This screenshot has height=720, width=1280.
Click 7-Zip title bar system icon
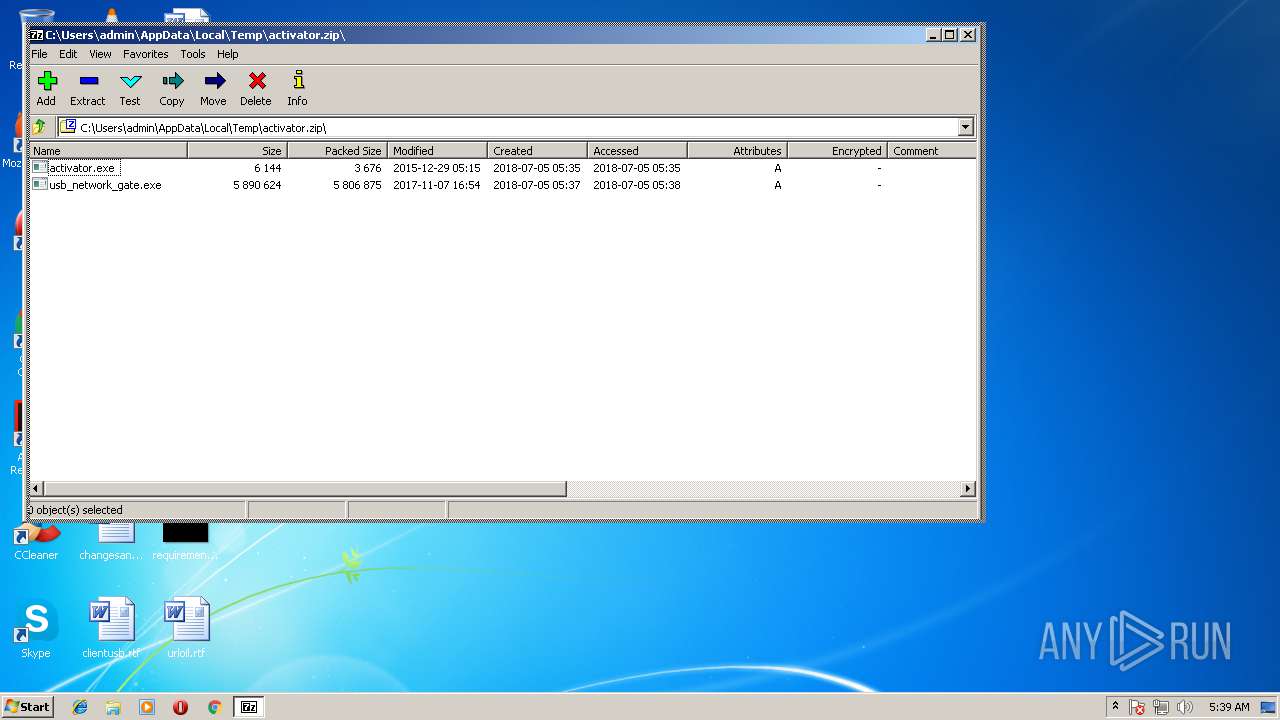[x=37, y=35]
